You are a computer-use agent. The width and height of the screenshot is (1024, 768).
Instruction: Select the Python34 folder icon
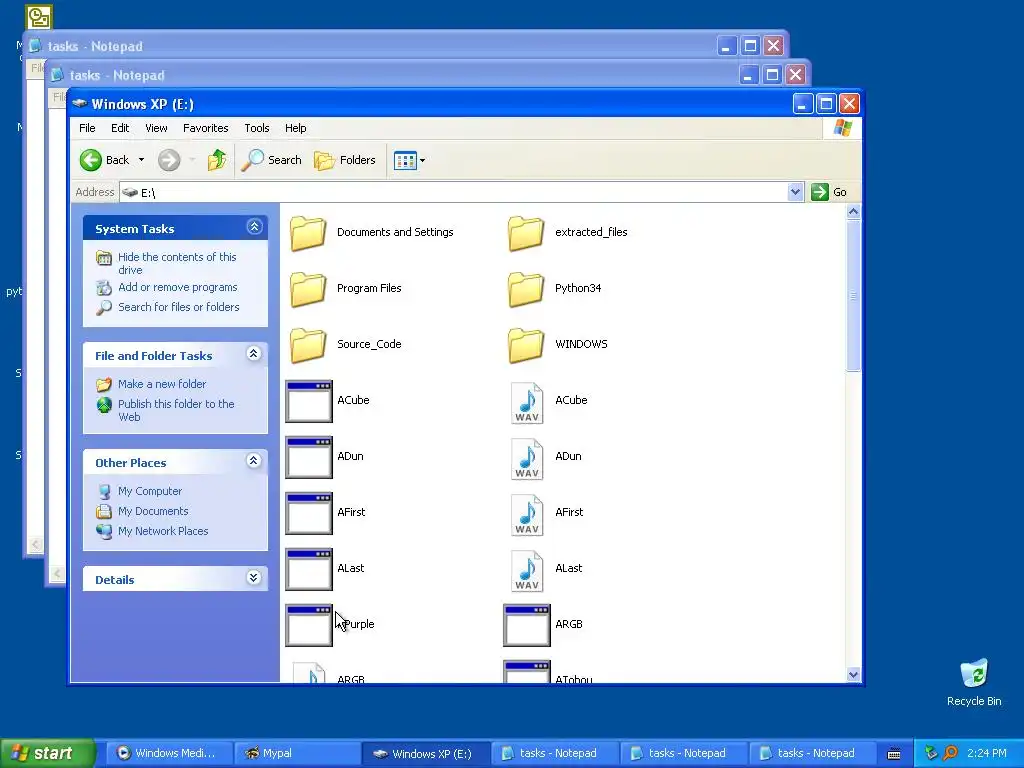pyautogui.click(x=526, y=289)
